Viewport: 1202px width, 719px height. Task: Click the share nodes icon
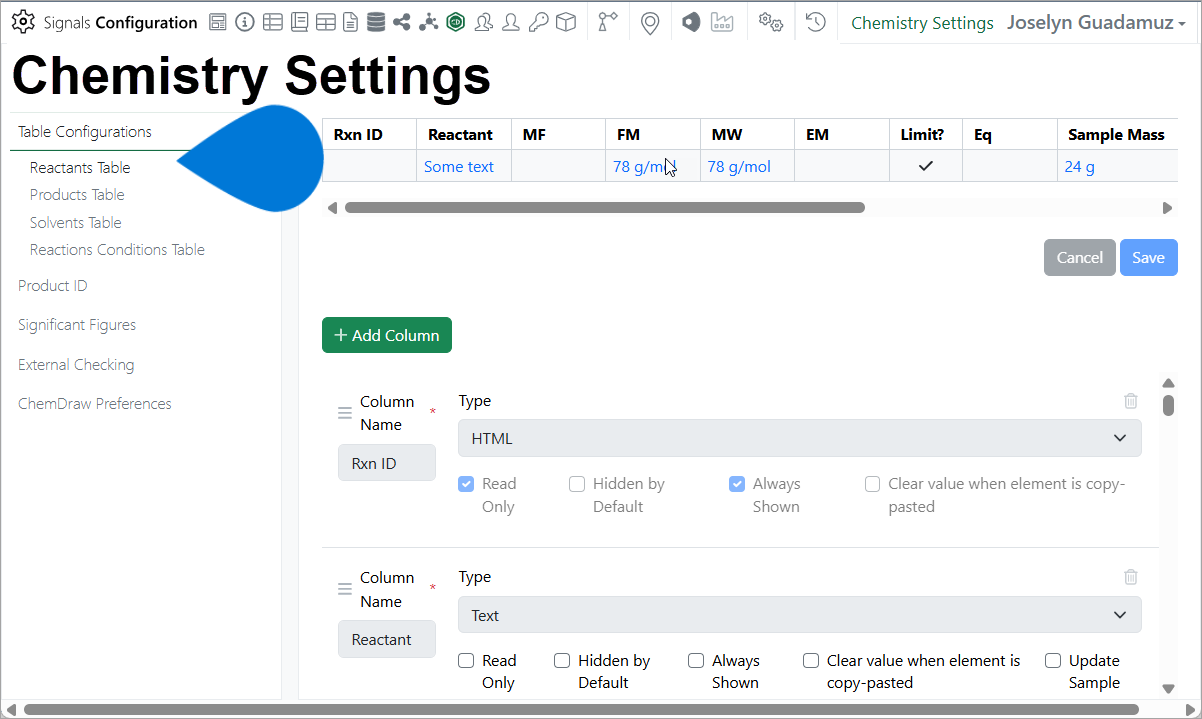[x=402, y=22]
